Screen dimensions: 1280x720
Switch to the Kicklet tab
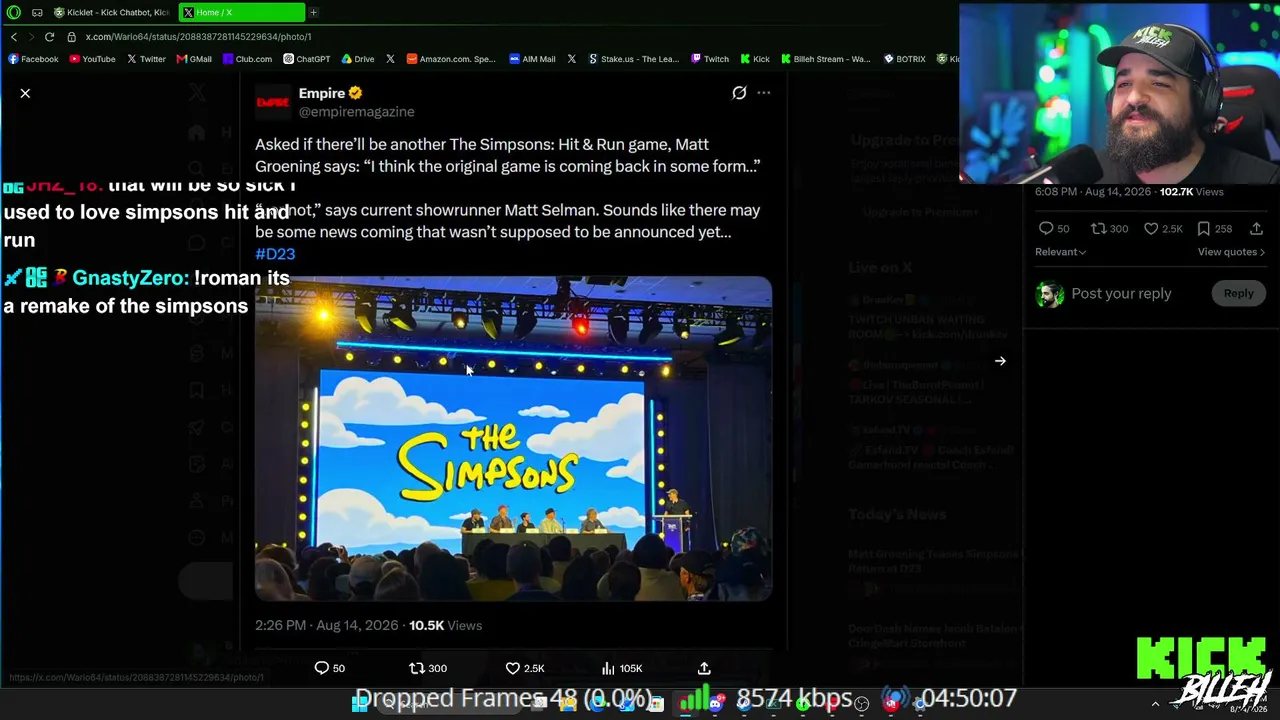(x=112, y=12)
